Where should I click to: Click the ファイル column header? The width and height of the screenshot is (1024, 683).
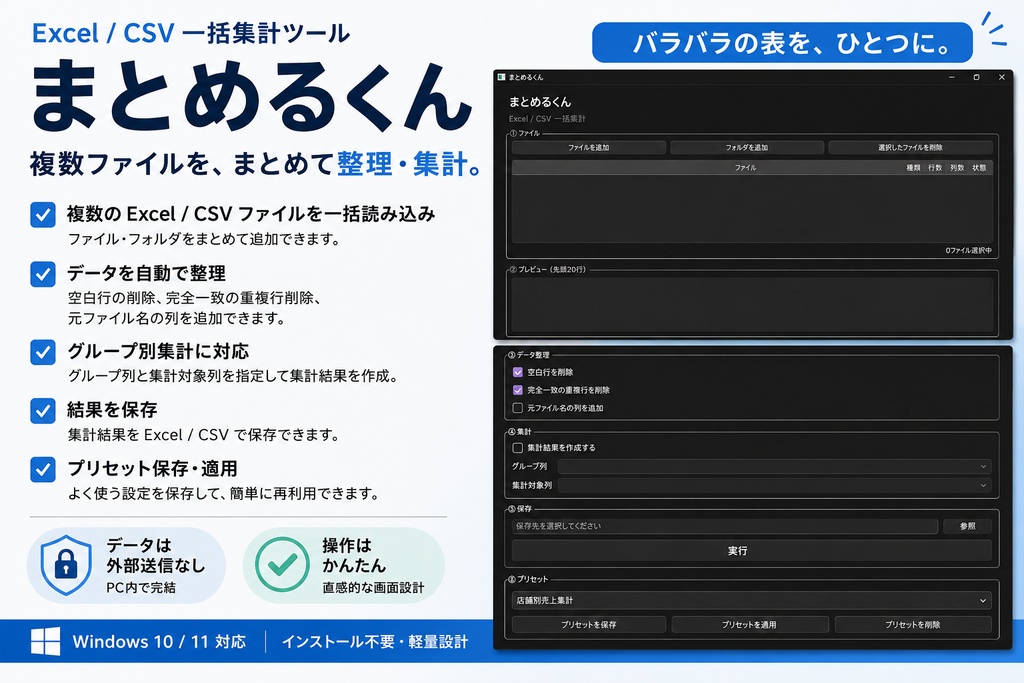pyautogui.click(x=745, y=168)
